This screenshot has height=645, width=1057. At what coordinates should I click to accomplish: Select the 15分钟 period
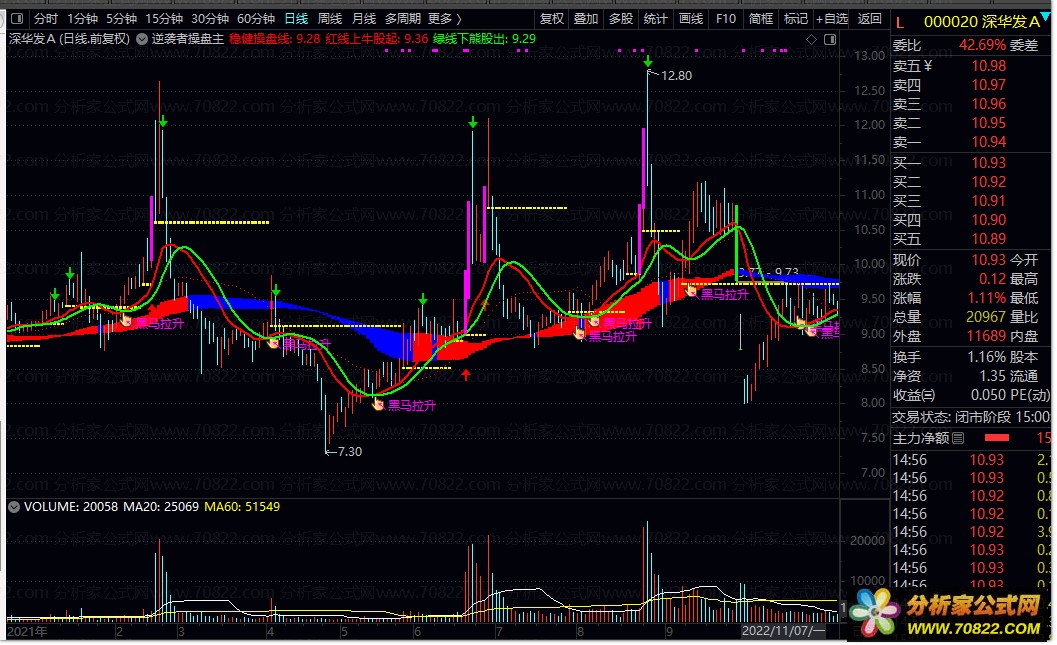coord(164,19)
